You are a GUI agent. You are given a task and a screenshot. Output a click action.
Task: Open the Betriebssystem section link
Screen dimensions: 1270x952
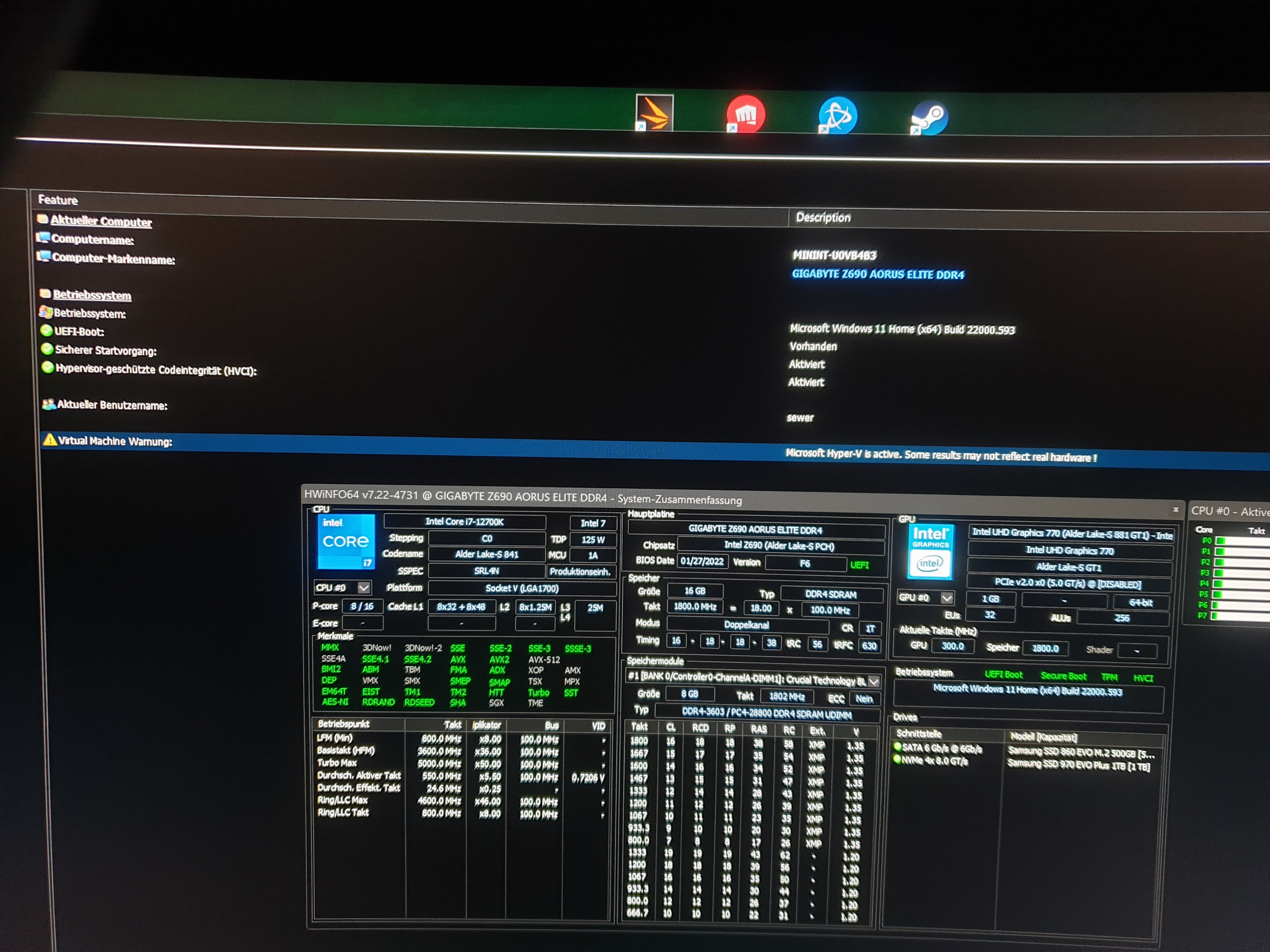[92, 295]
